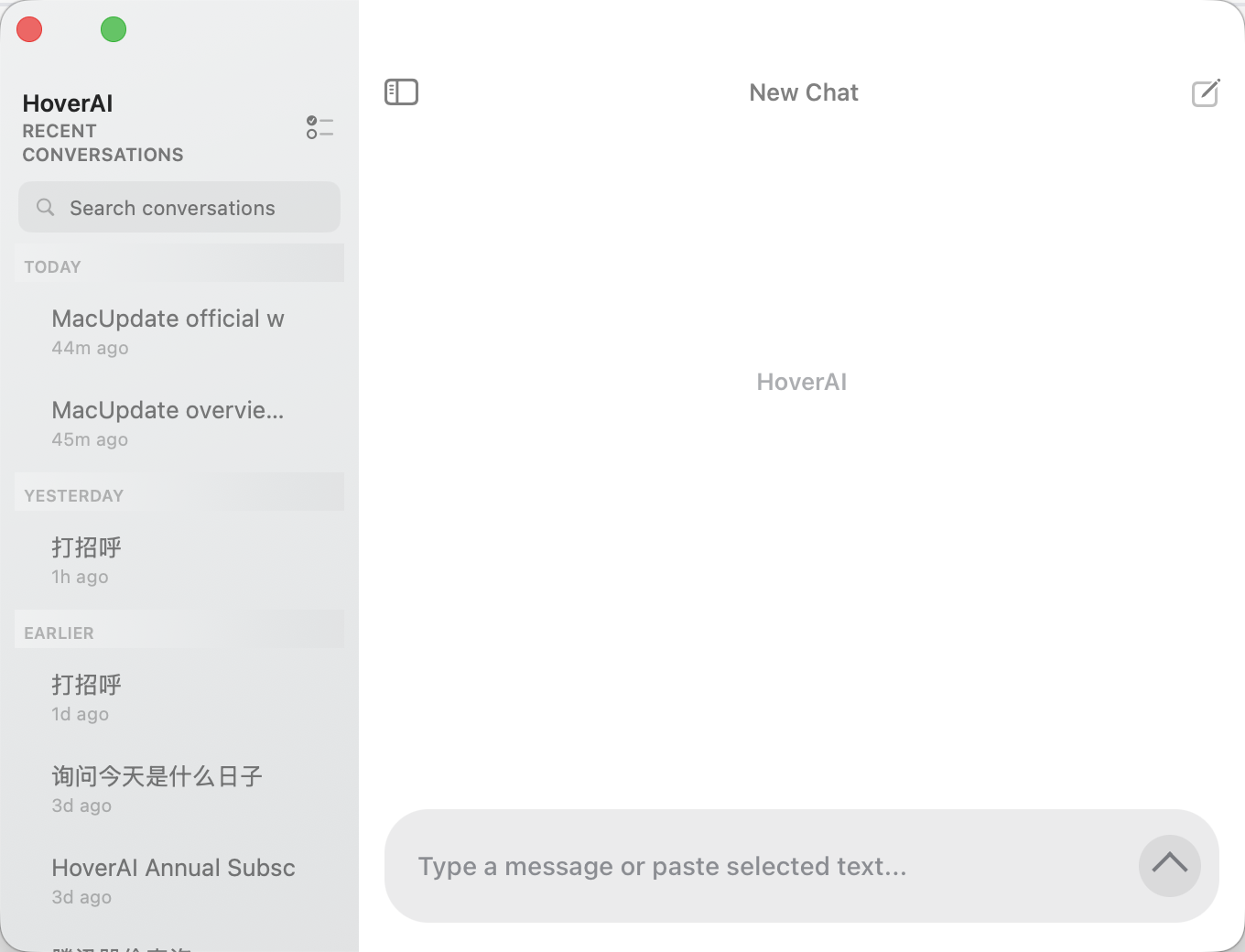Image resolution: width=1245 pixels, height=952 pixels.
Task: Click the HoverAI sidebar title
Action: (x=68, y=103)
